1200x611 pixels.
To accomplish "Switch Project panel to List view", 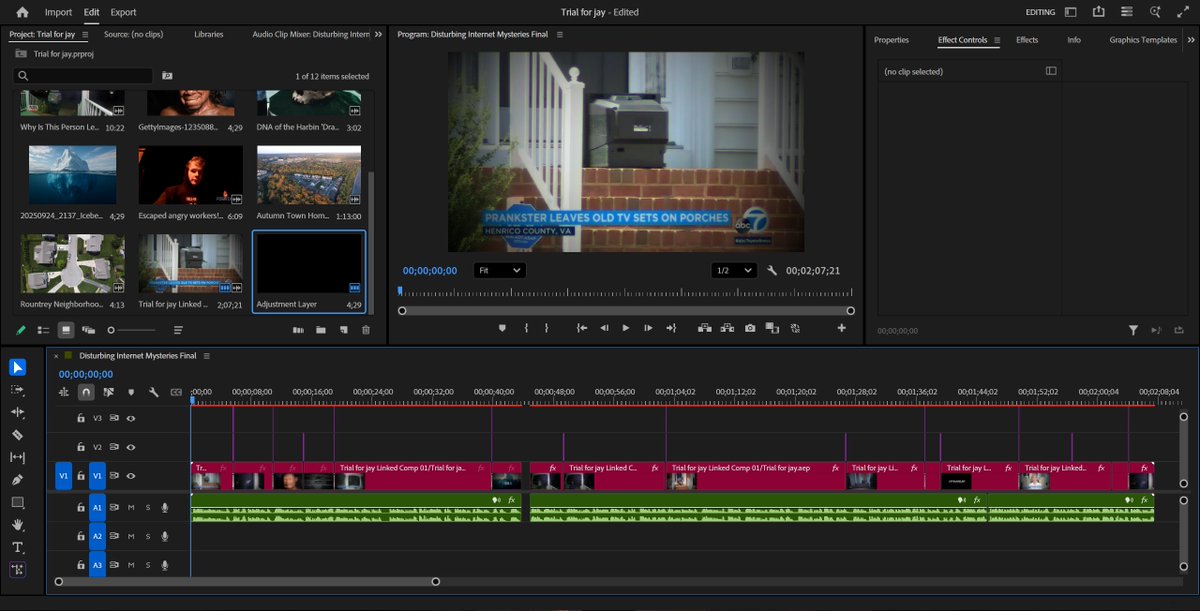I will tap(43, 330).
